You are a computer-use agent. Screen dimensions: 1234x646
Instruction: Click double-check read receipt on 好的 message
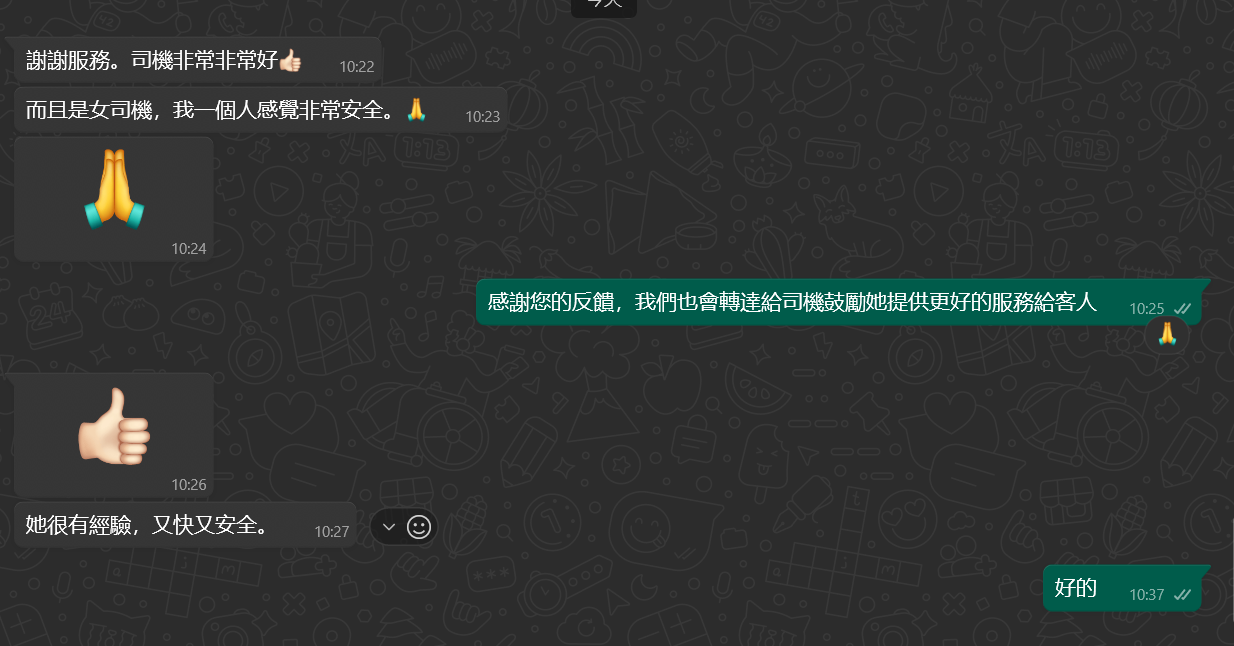coord(1183,594)
